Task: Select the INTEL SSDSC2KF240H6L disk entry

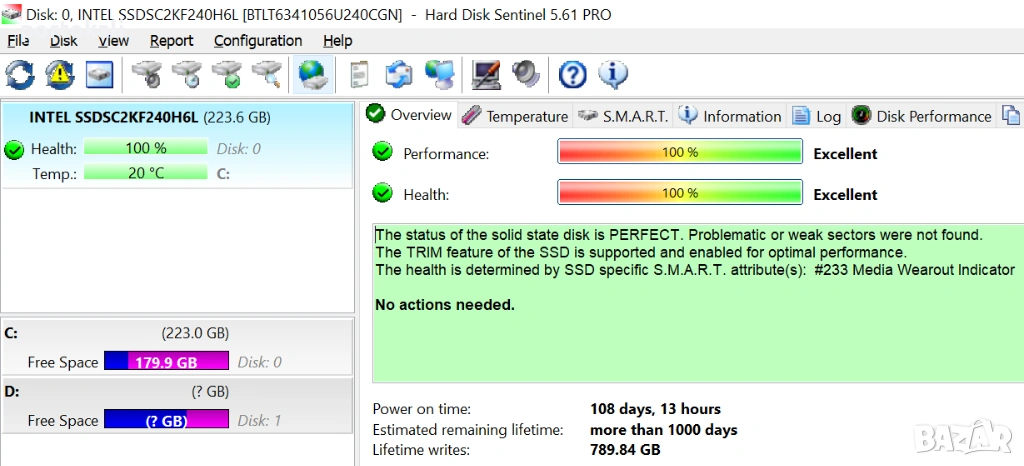Action: 150,117
